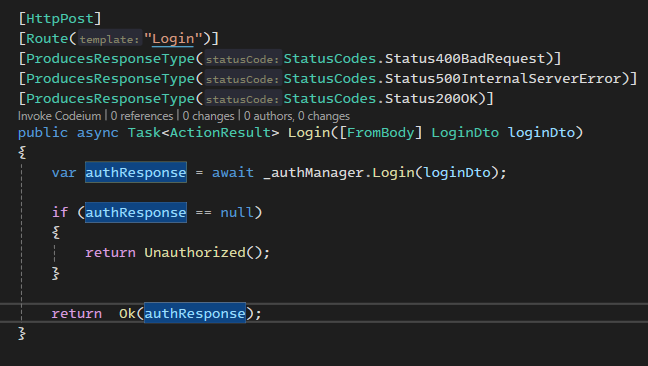Click the Invoke Codeium code lens

pos(60,116)
